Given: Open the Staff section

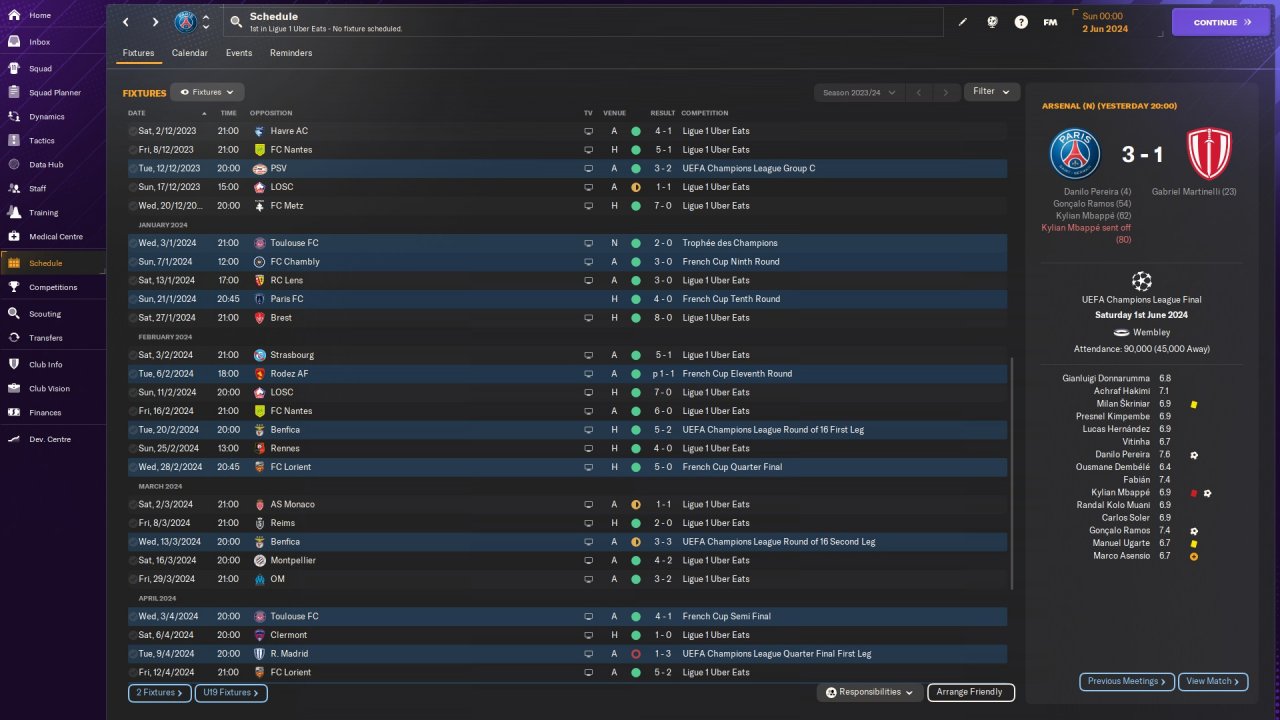Looking at the screenshot, I should [38, 188].
